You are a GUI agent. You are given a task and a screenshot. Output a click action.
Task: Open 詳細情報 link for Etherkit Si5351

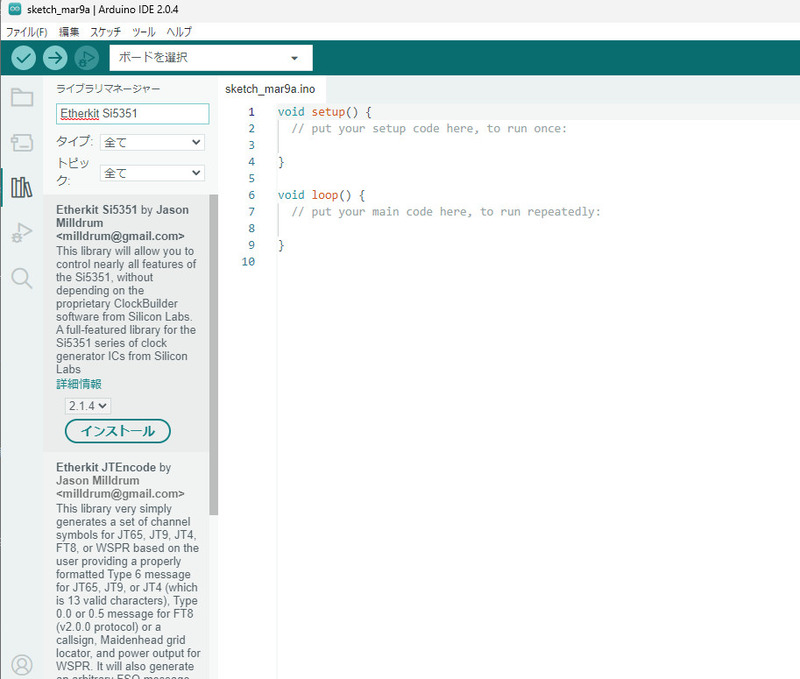[79, 384]
